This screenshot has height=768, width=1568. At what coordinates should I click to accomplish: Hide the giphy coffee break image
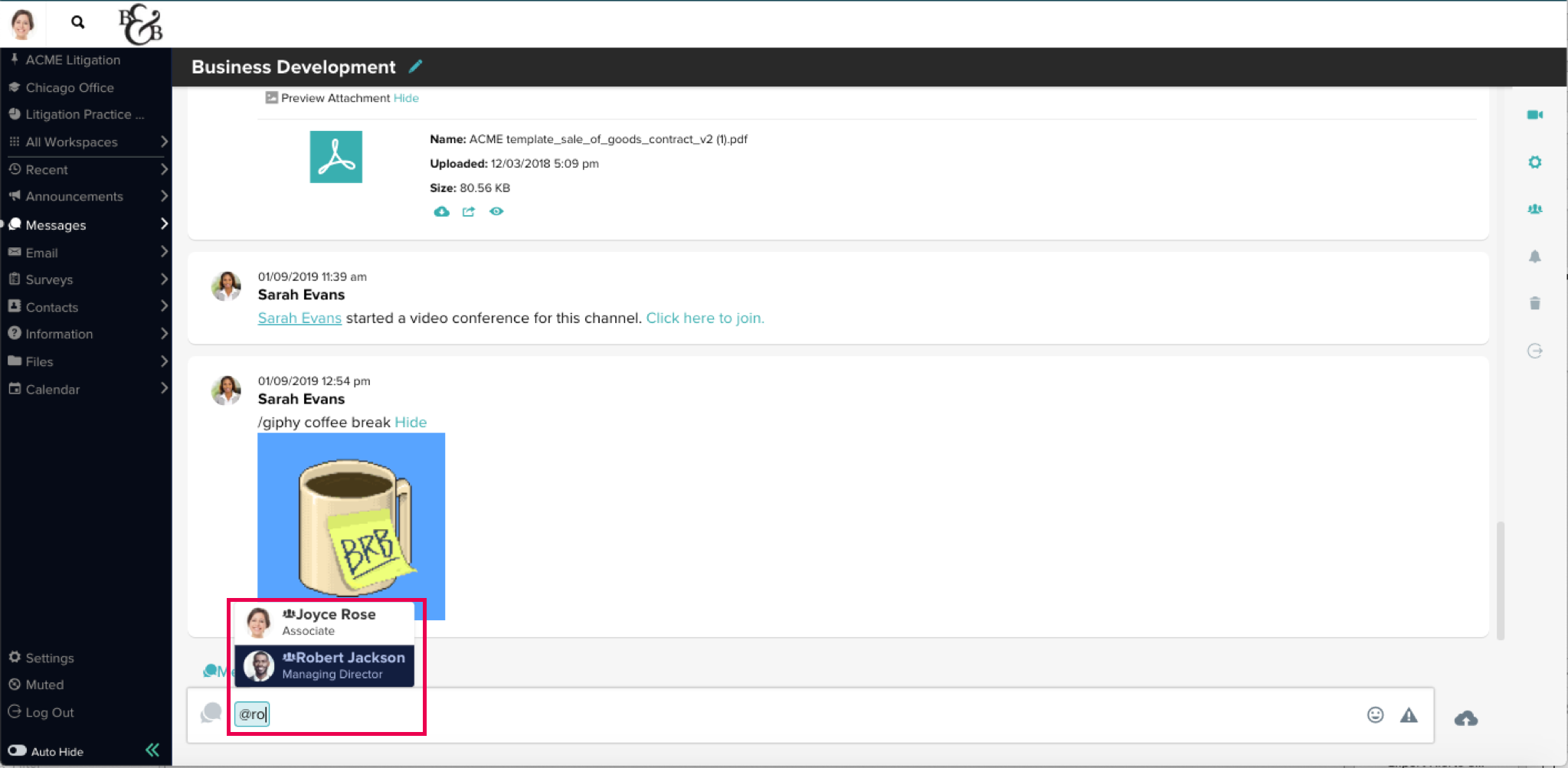coord(411,422)
